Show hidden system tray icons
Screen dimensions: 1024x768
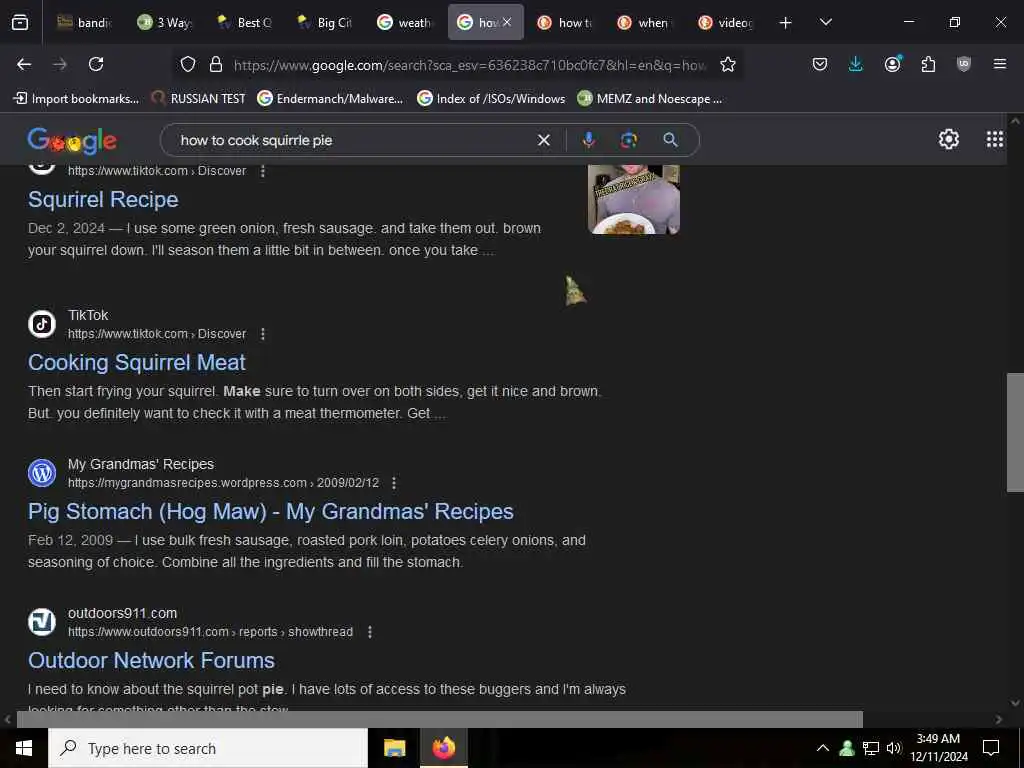[823, 748]
